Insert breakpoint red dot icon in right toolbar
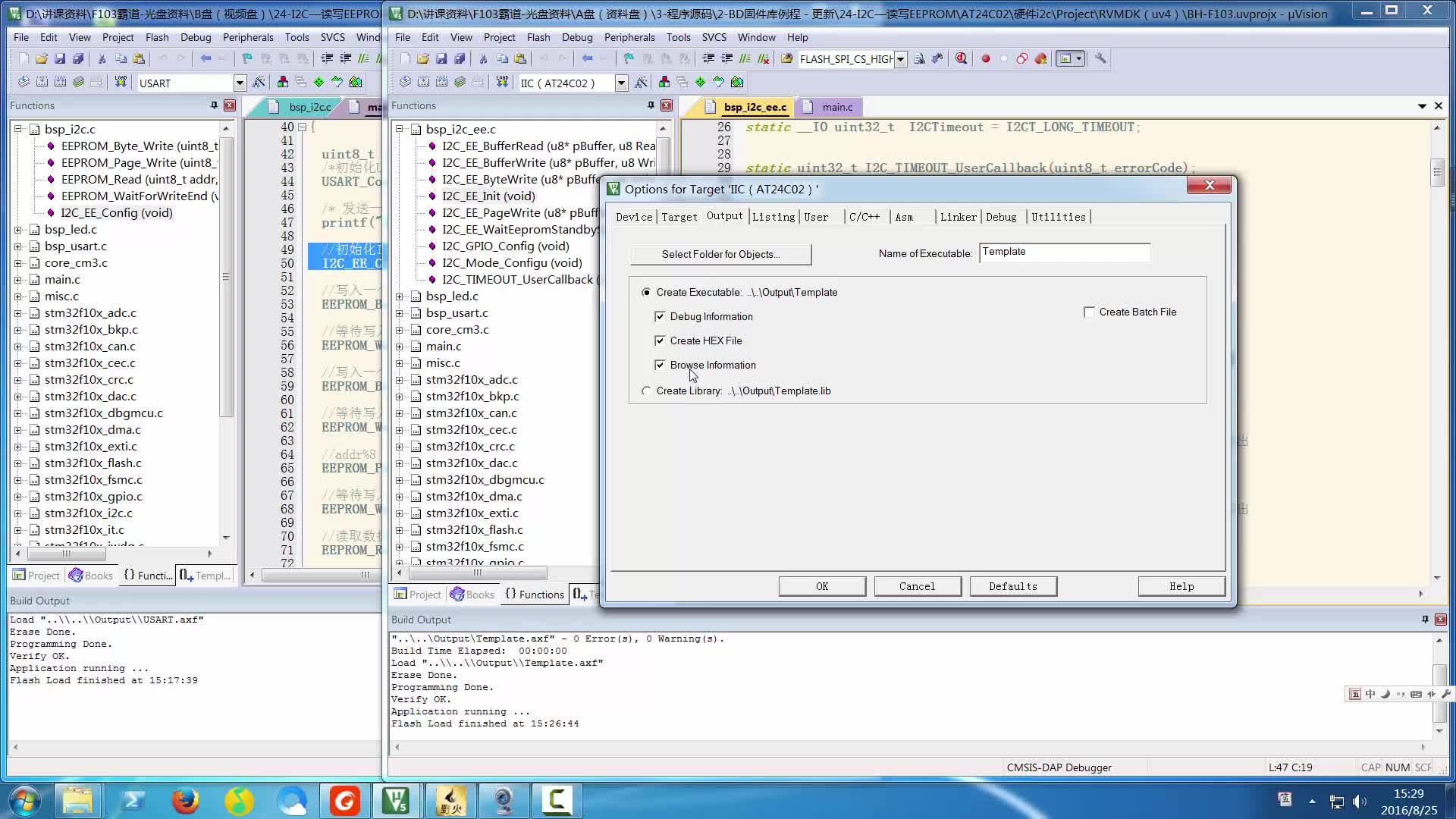 pyautogui.click(x=986, y=58)
